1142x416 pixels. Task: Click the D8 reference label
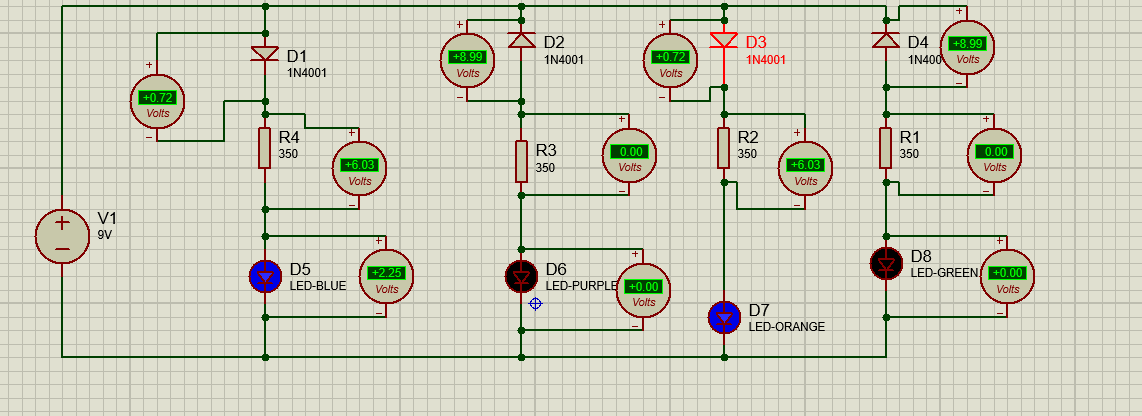coord(922,256)
